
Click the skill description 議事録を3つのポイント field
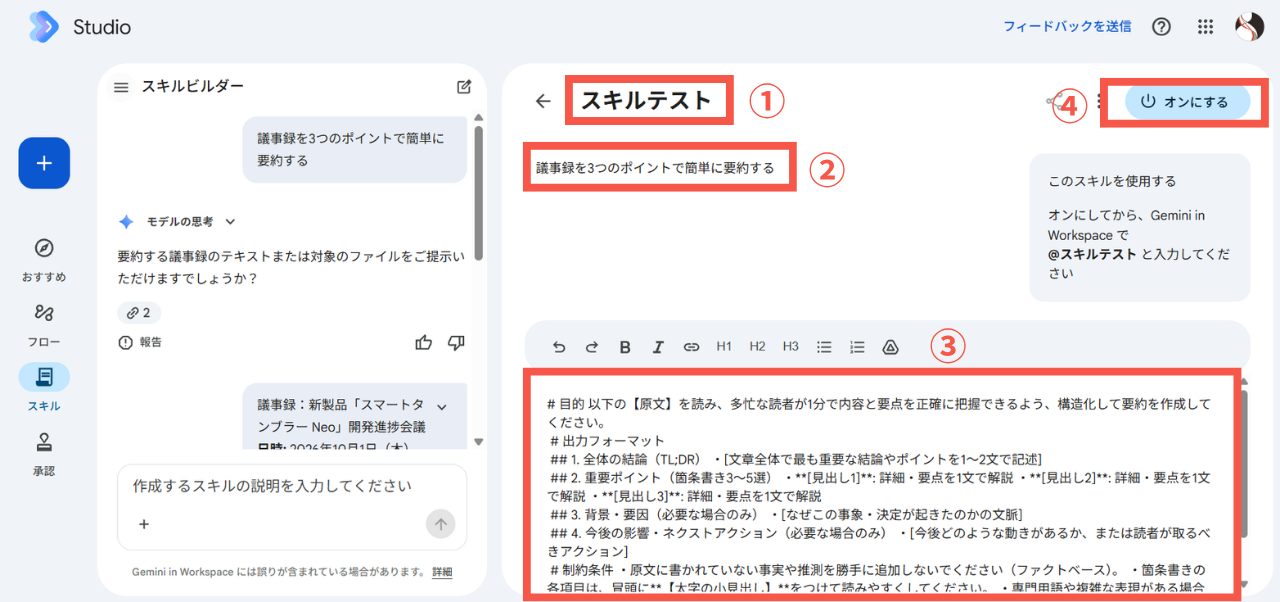click(655, 168)
